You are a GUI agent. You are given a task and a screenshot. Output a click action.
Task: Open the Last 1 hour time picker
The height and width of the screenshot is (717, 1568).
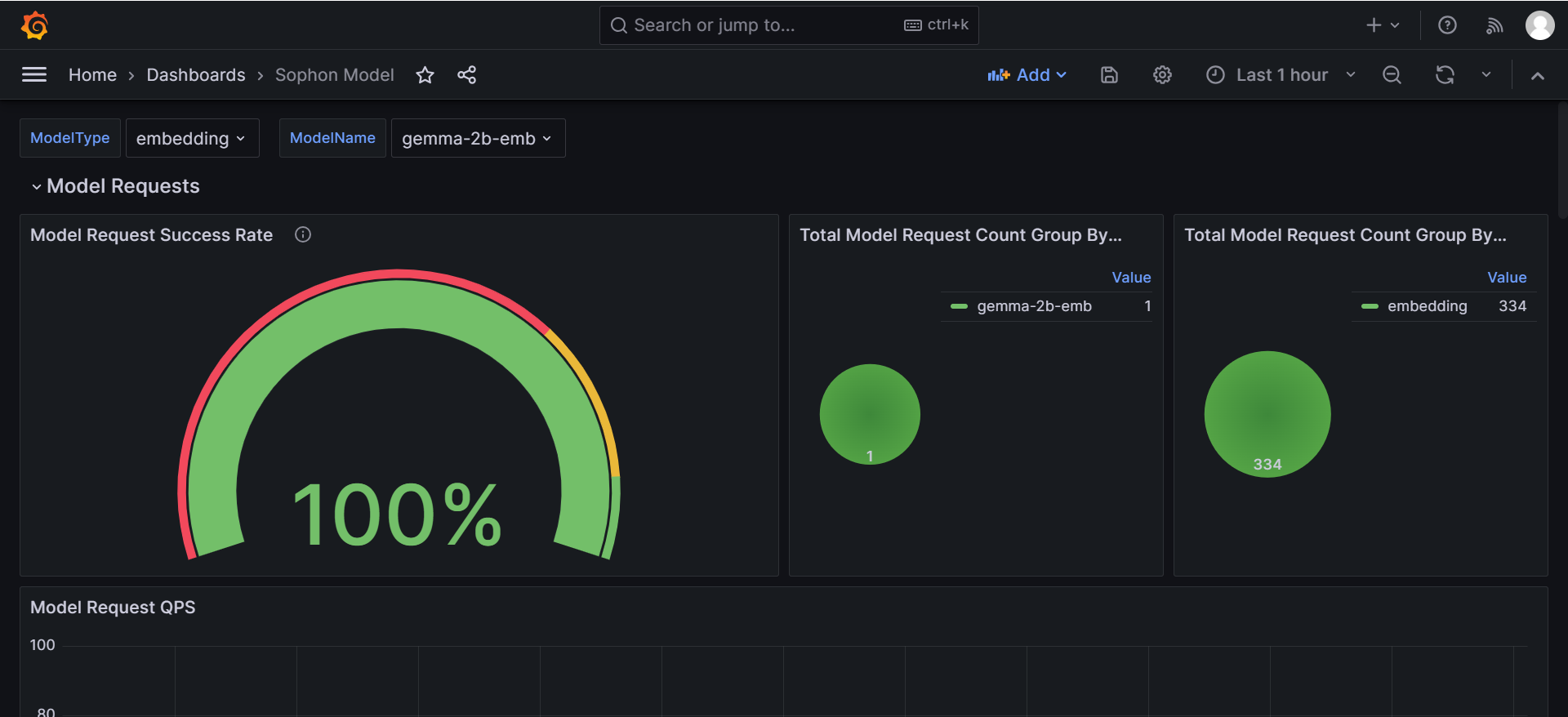(x=1281, y=75)
